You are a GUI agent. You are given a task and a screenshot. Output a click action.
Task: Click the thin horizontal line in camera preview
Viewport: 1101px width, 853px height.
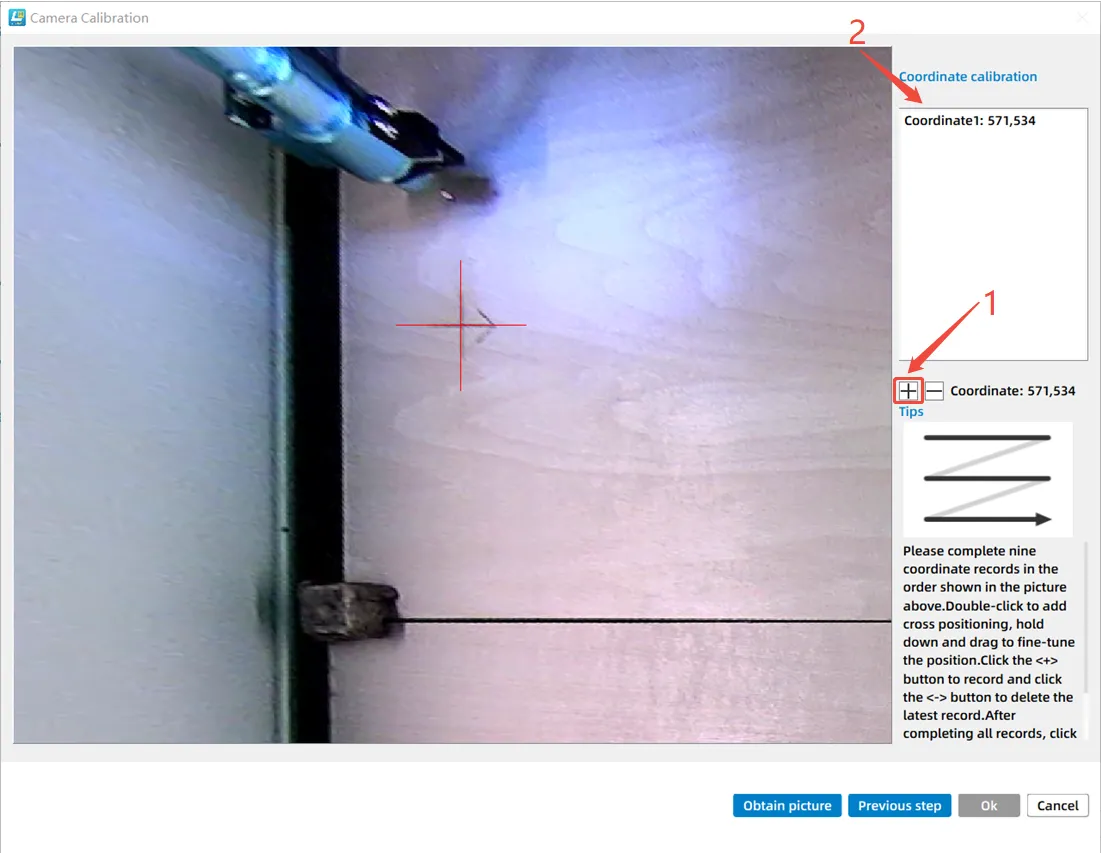(x=640, y=622)
